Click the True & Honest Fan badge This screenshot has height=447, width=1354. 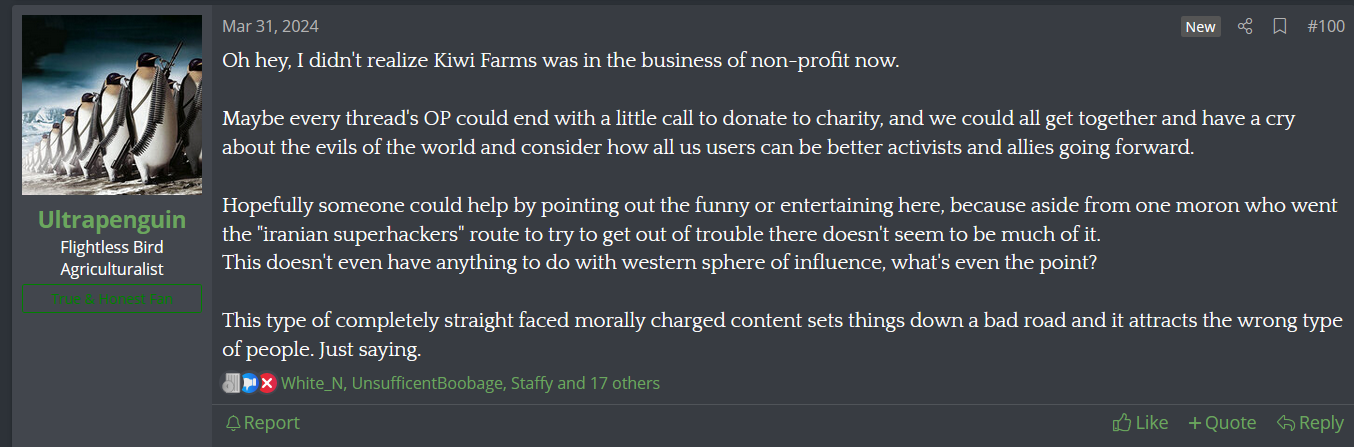click(112, 299)
